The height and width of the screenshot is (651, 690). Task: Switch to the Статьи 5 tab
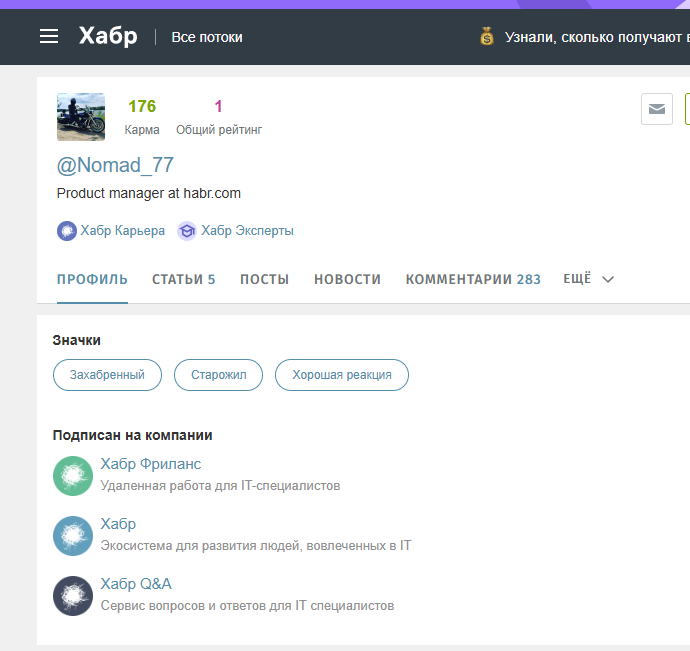[183, 280]
